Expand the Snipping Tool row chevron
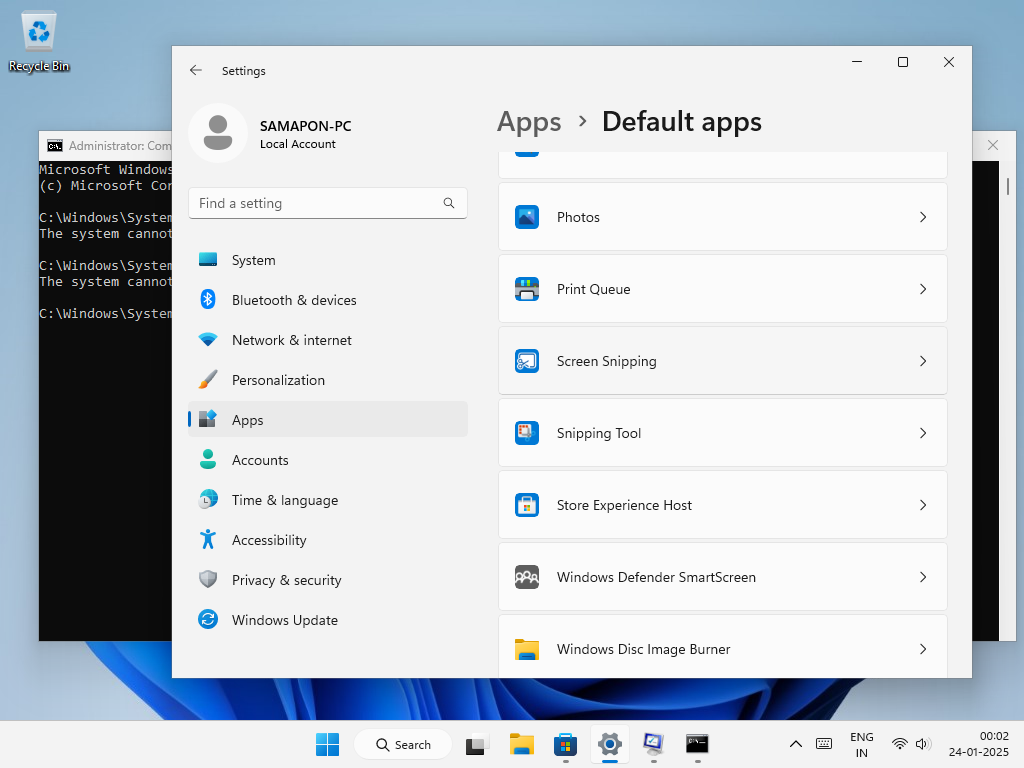Screen dimensions: 1024x768 [x=923, y=432]
